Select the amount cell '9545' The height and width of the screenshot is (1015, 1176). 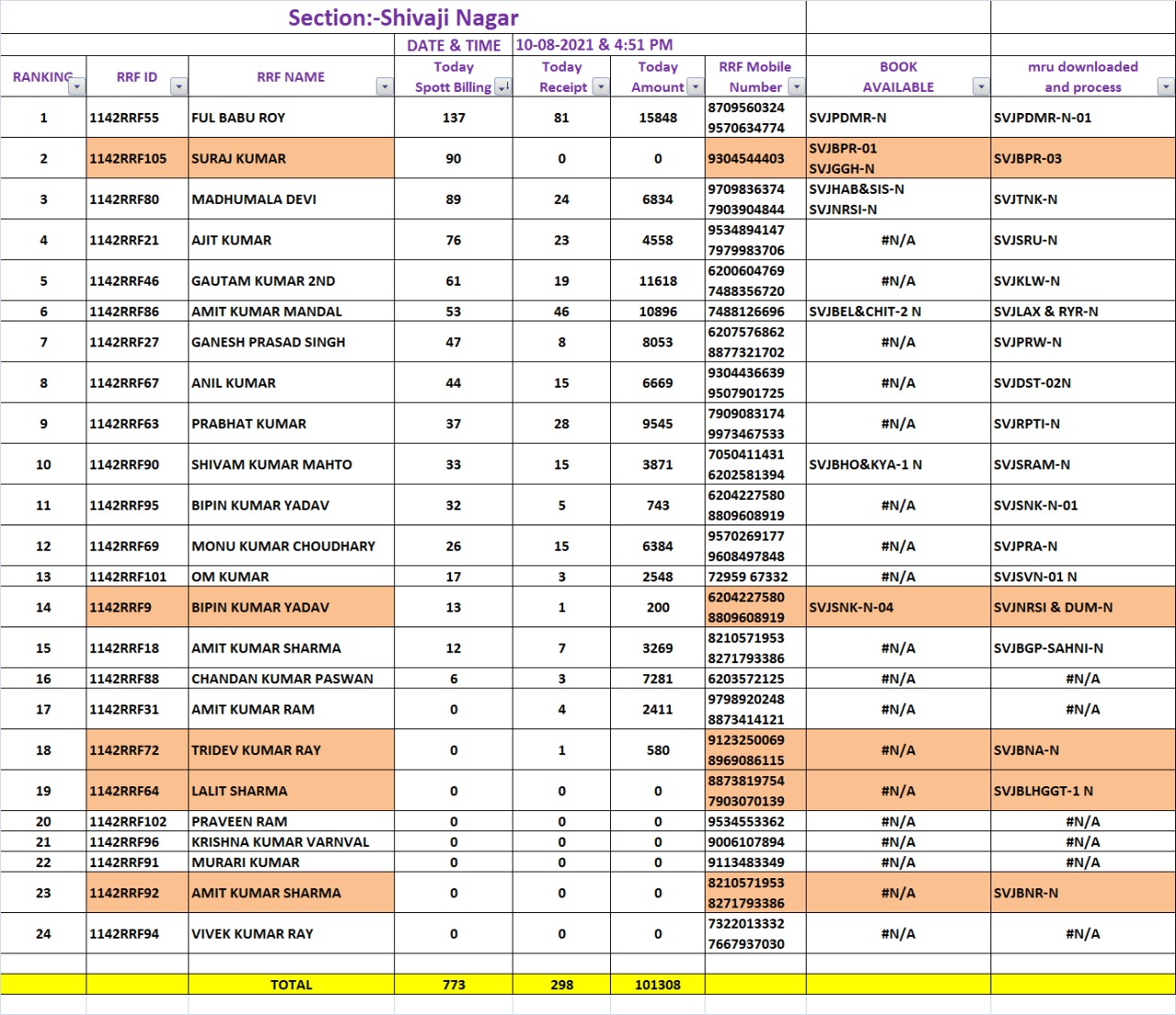tap(658, 423)
